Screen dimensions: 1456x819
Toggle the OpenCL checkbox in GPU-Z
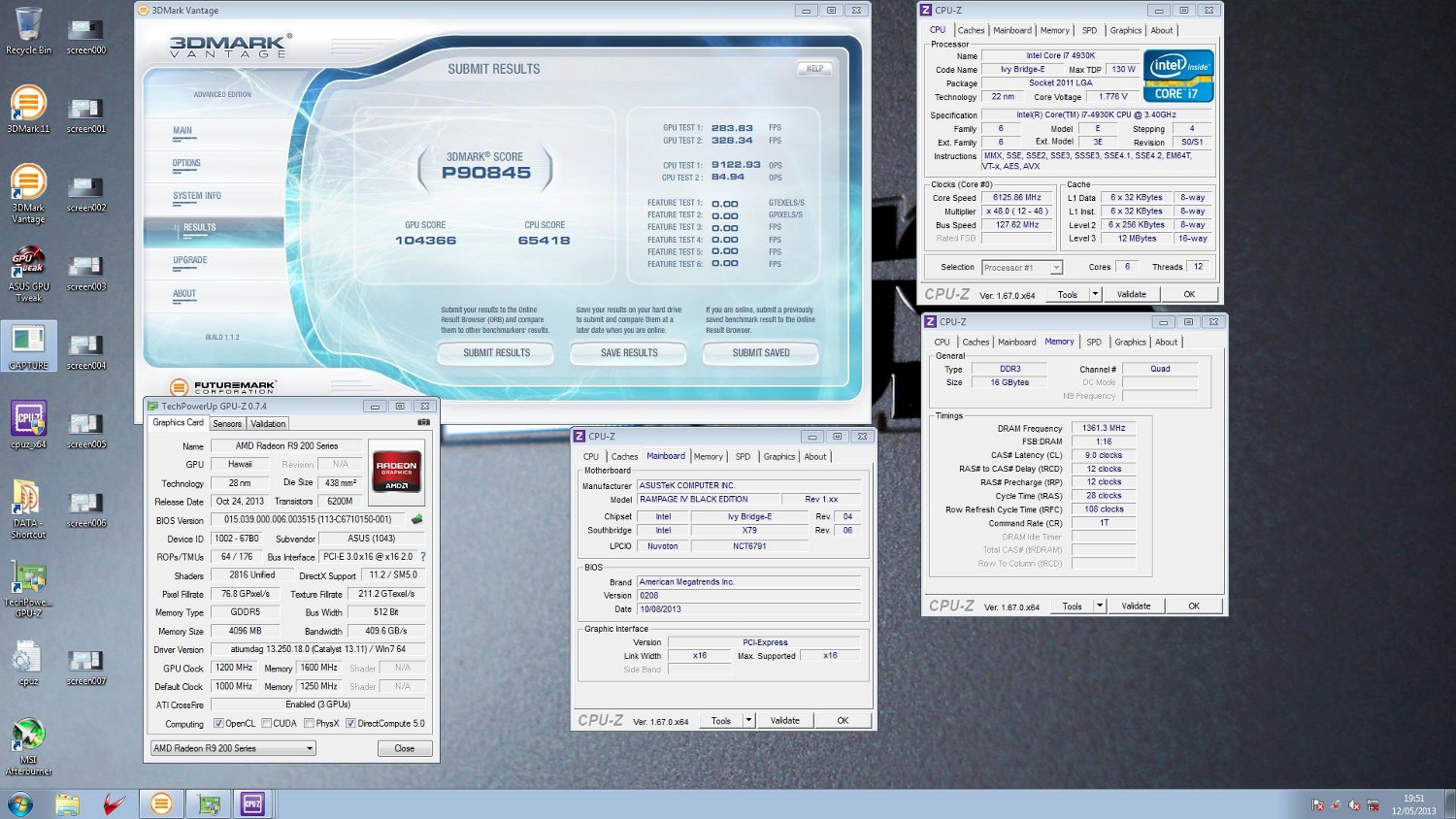(x=218, y=723)
